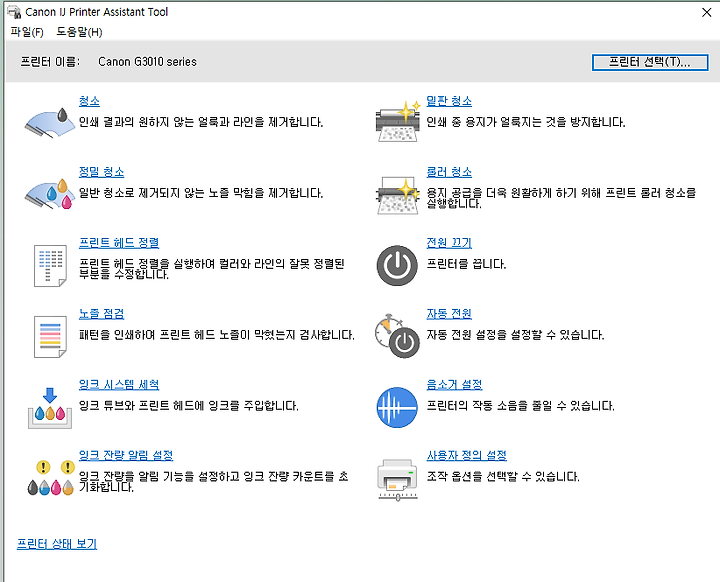Click the Nozzle Check (노즐 점검) pattern icon
Viewport: 720px width, 582px height.
pos(50,336)
